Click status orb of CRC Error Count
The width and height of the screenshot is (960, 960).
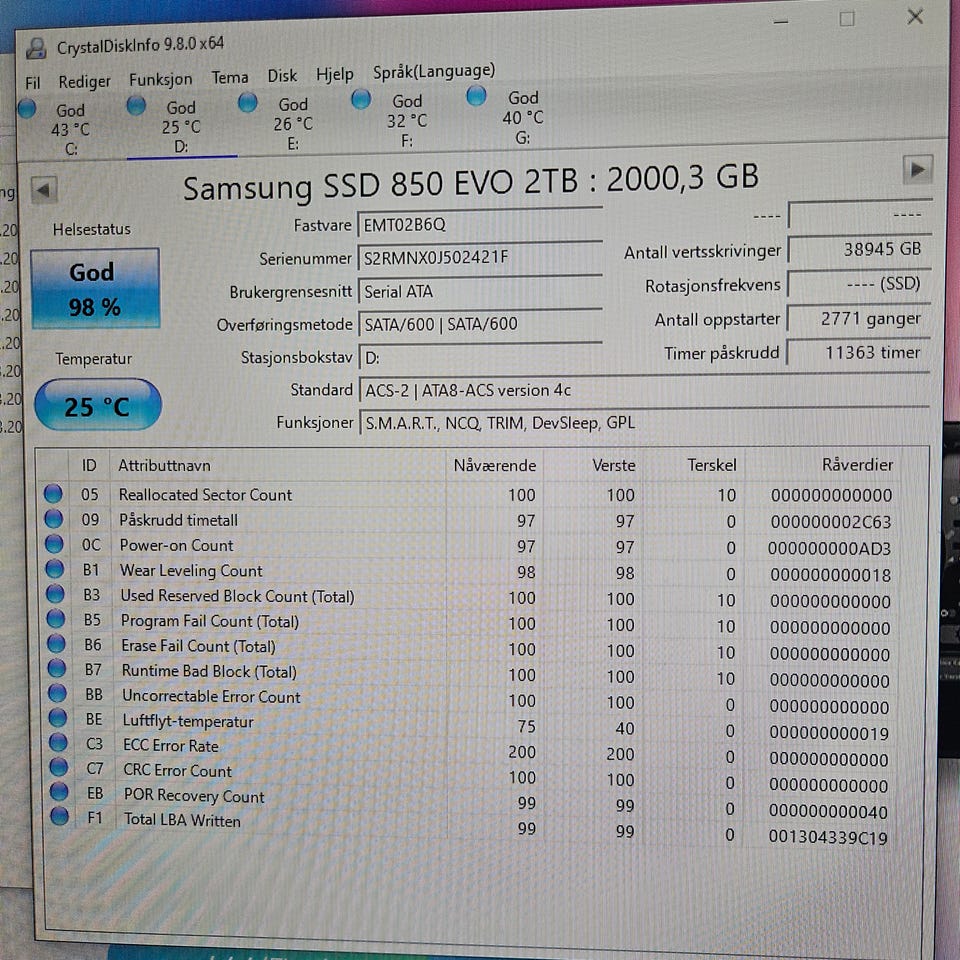[x=59, y=767]
